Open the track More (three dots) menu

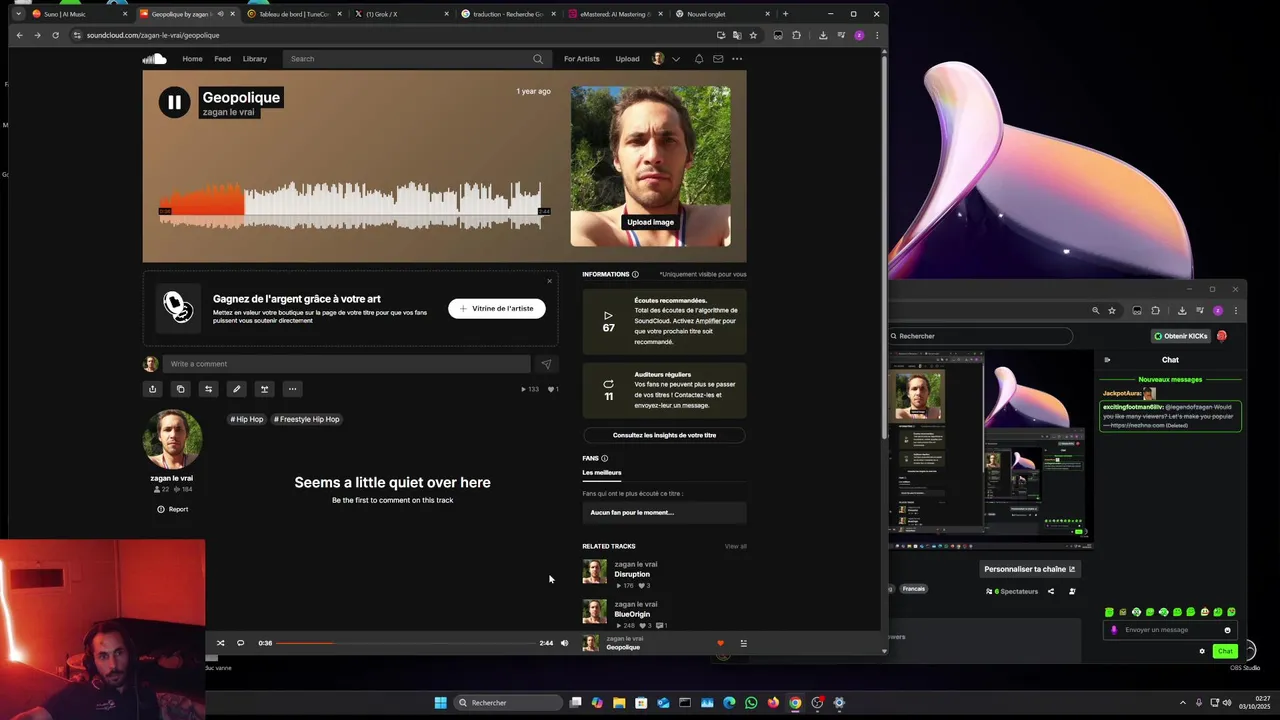[293, 389]
